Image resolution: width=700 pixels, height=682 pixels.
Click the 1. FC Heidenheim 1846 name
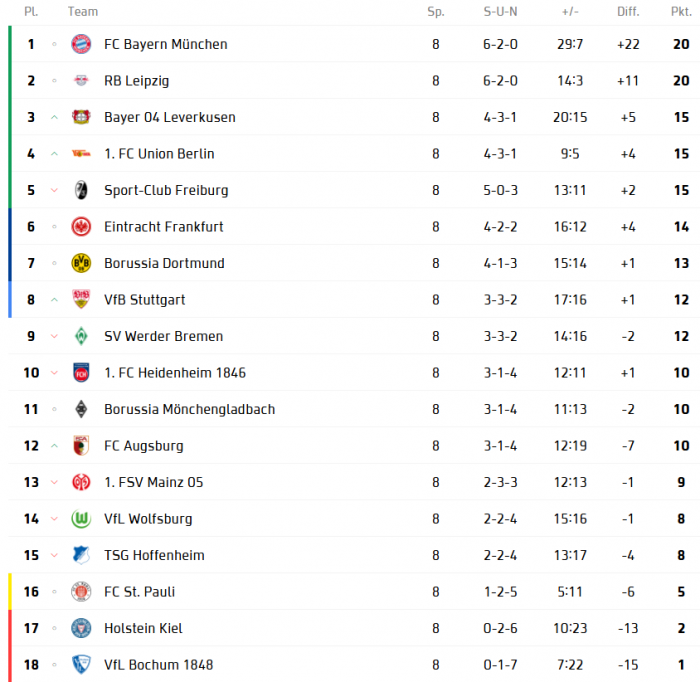click(x=174, y=373)
